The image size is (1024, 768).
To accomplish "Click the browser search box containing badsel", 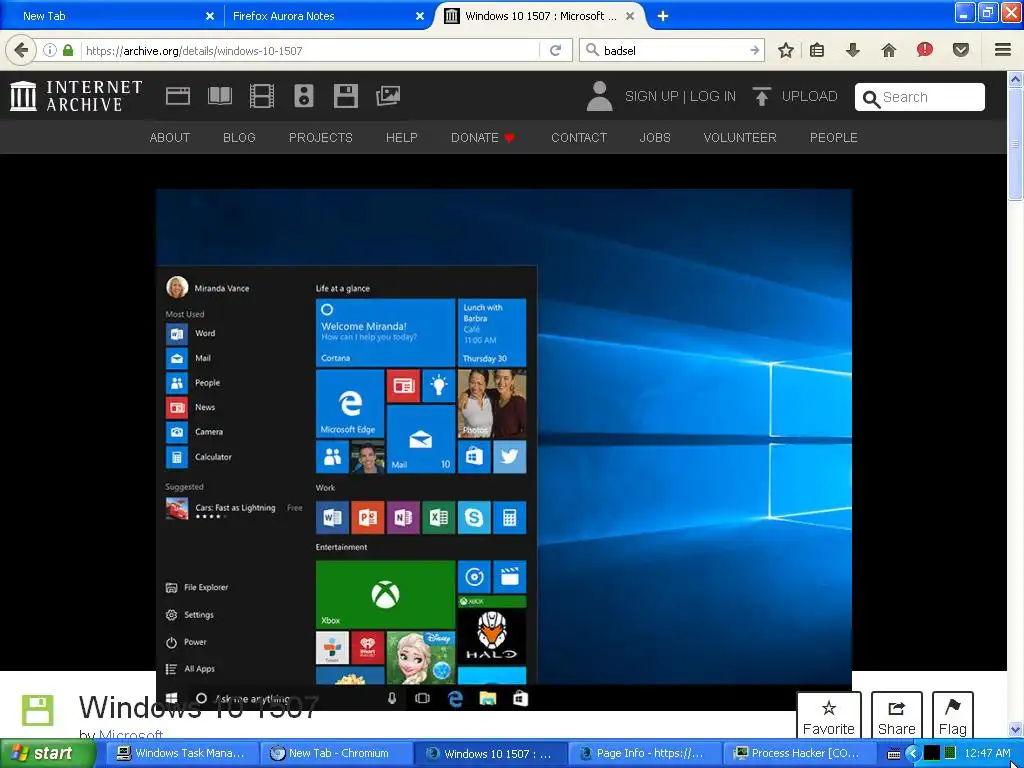I will [x=673, y=50].
